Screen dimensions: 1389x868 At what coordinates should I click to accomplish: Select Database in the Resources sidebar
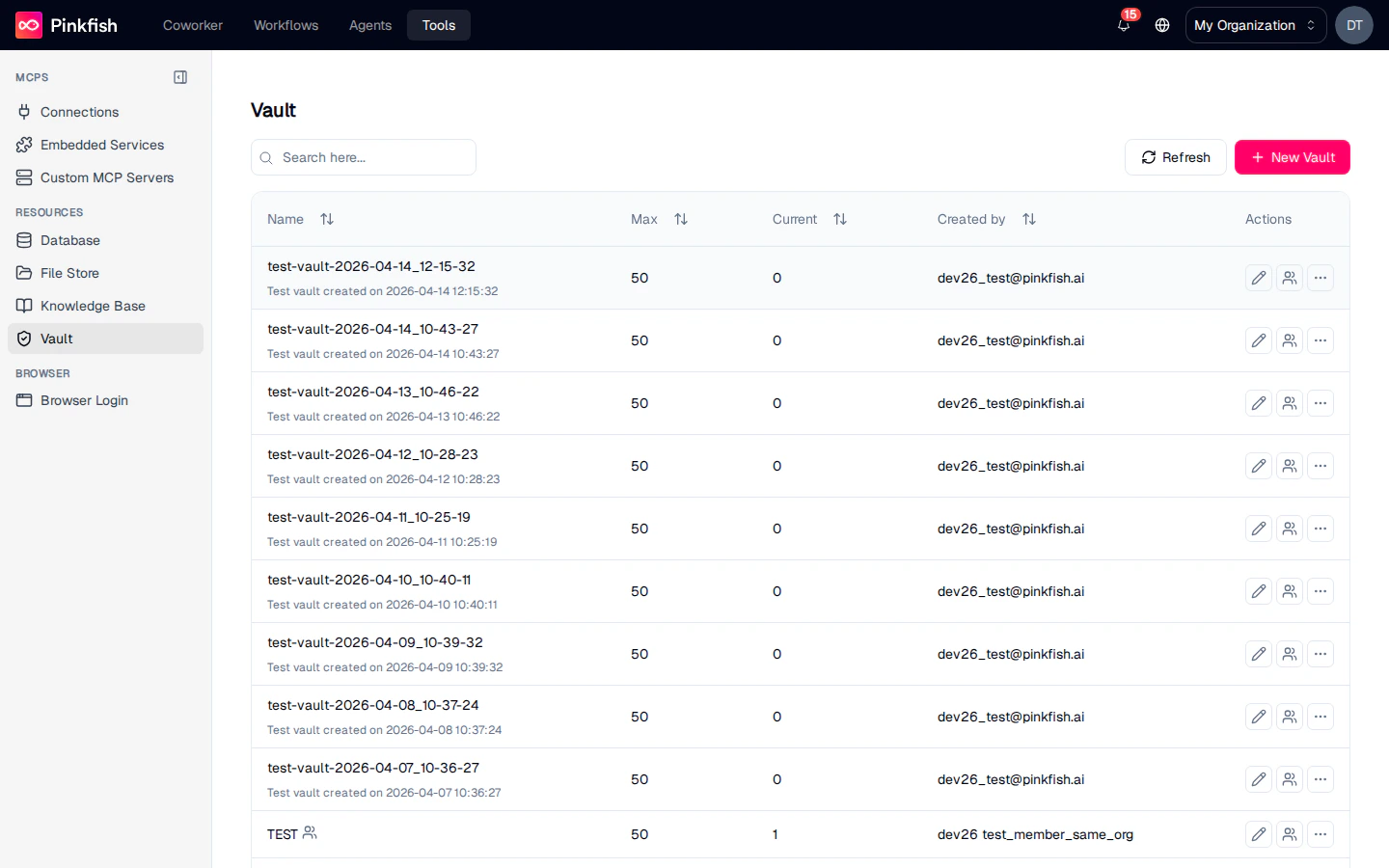pos(69,240)
